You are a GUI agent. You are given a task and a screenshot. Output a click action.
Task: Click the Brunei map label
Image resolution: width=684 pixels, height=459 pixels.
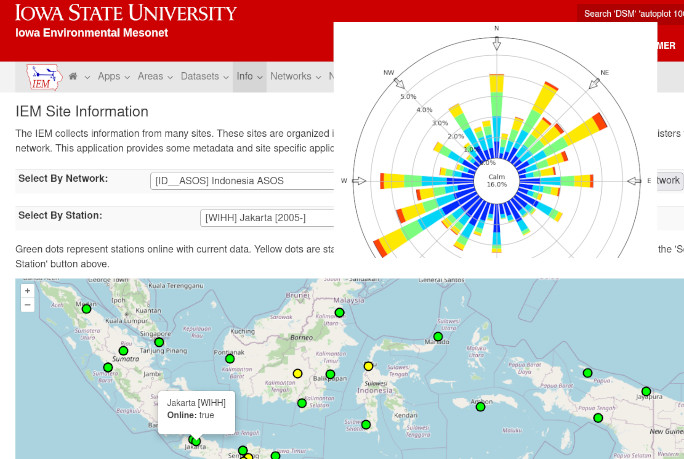pyautogui.click(x=298, y=295)
